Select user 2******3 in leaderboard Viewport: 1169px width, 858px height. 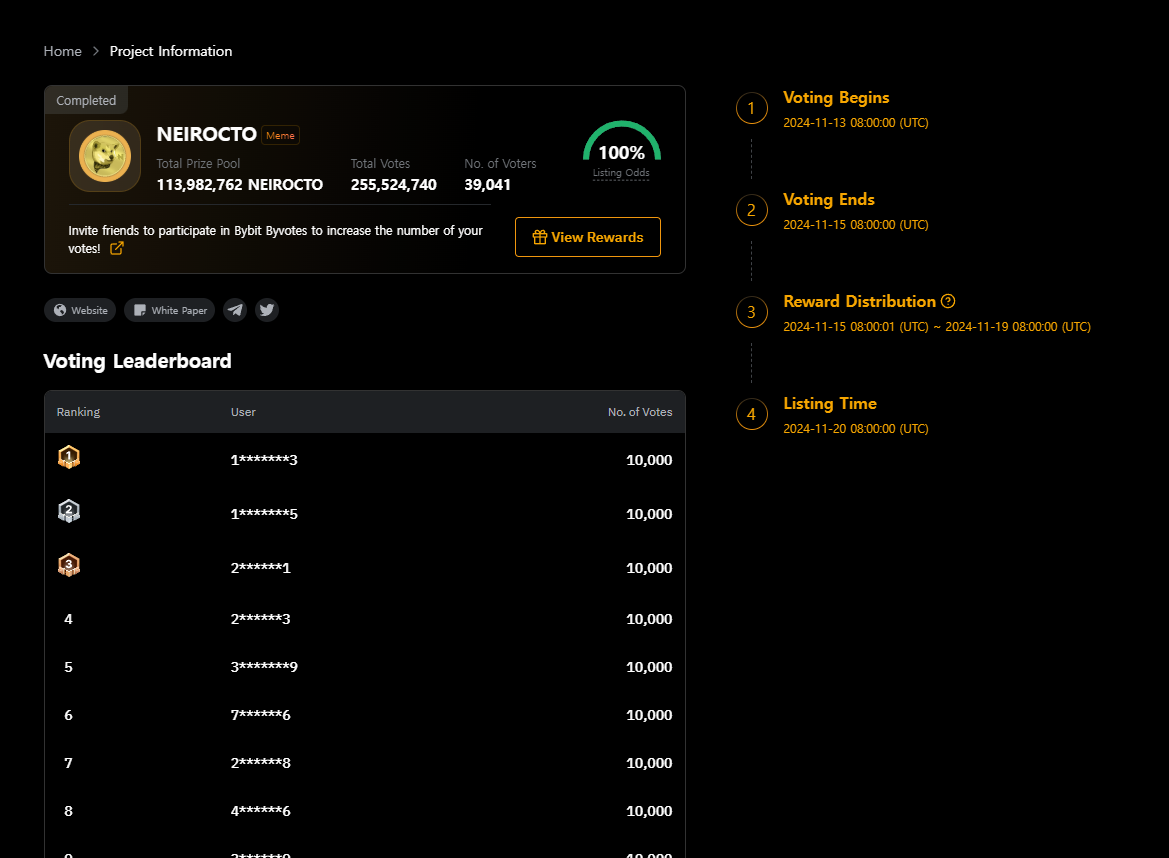point(260,619)
